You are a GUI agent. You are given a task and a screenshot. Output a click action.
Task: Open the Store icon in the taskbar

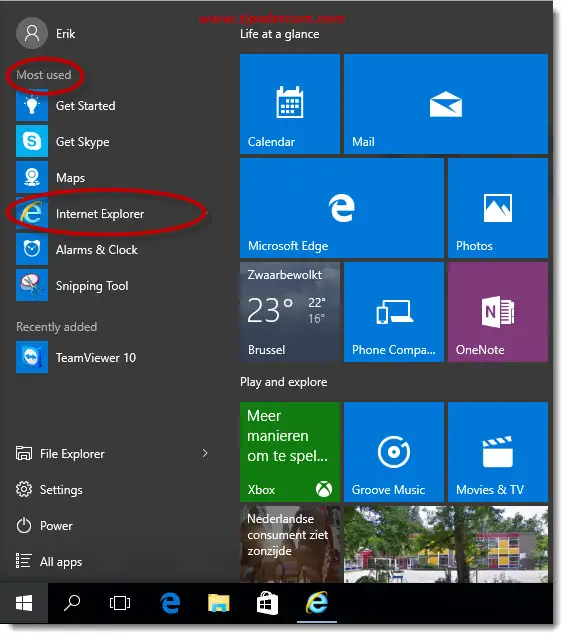[x=267, y=603]
